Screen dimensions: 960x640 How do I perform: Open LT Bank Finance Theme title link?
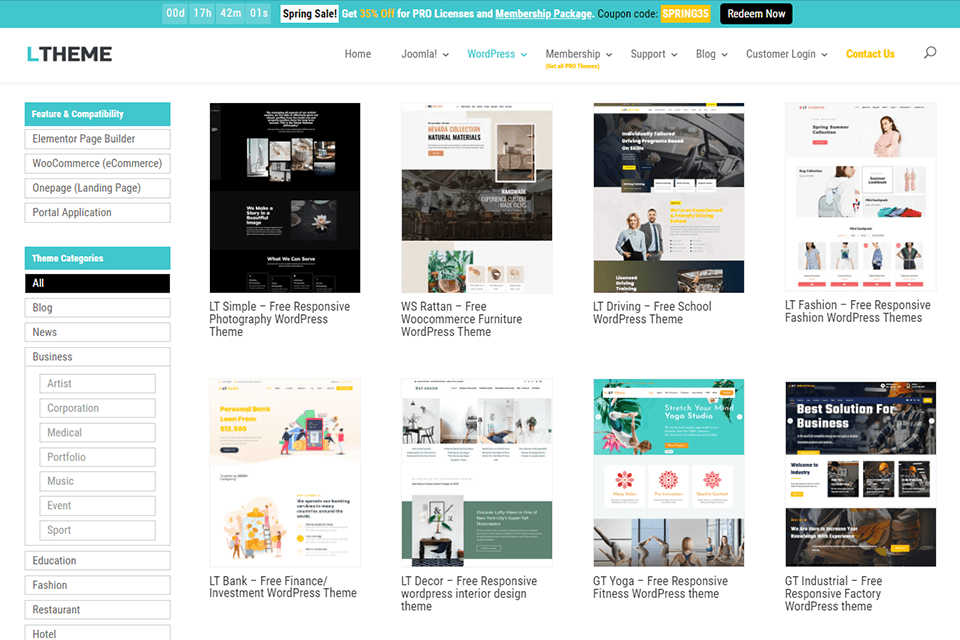click(x=283, y=587)
